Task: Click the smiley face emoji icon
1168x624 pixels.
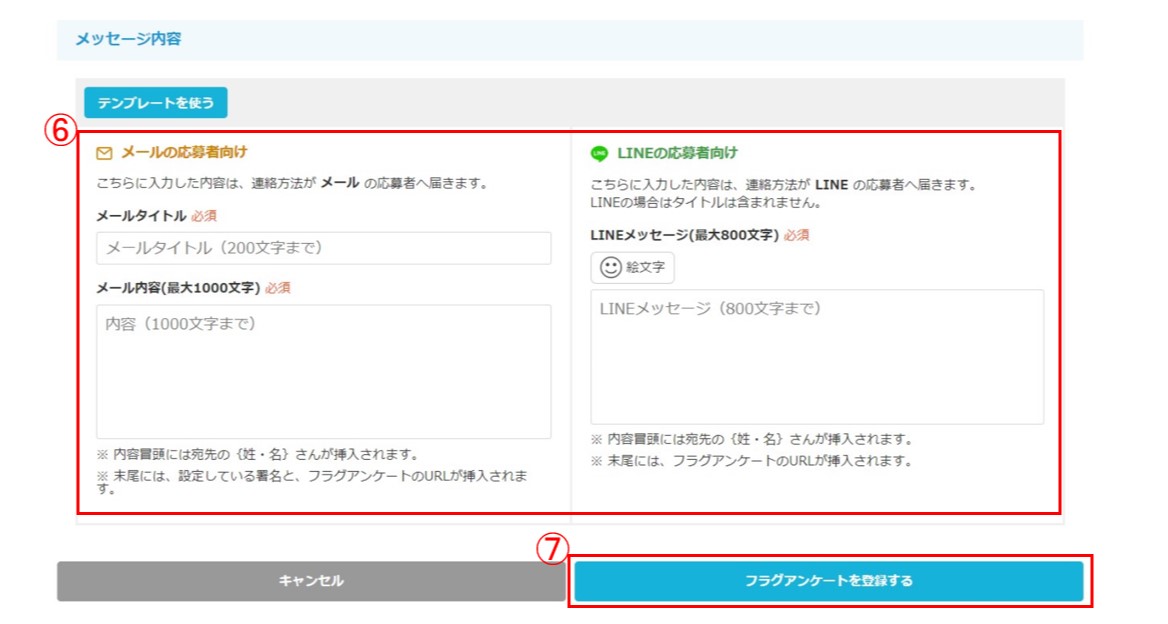Action: 610,267
